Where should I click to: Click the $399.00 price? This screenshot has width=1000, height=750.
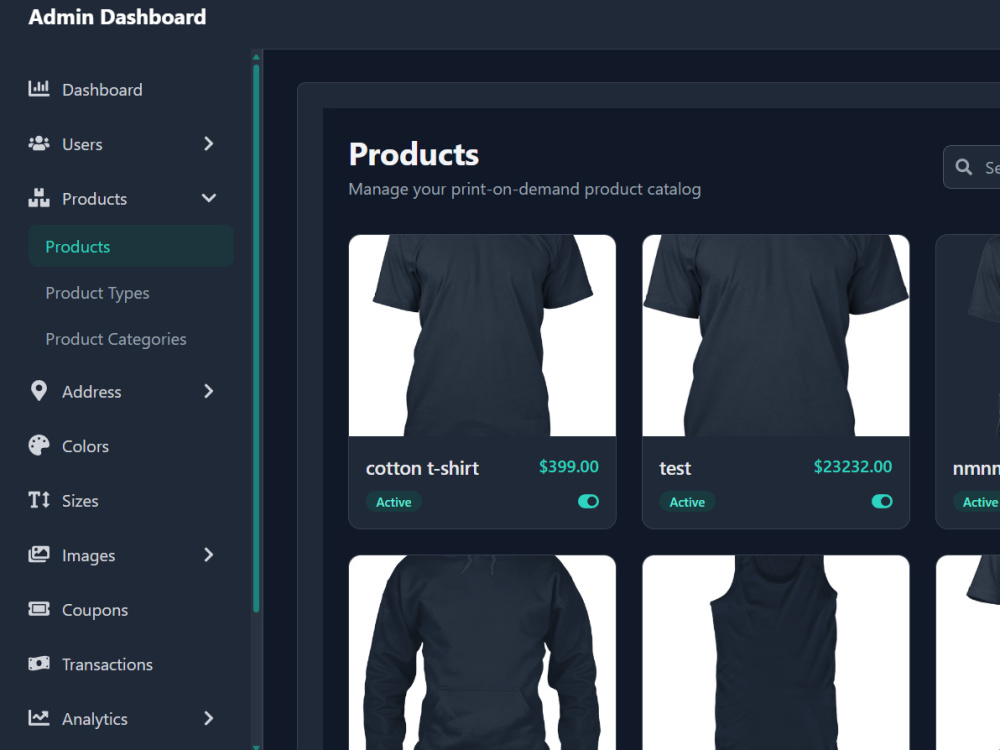(569, 466)
